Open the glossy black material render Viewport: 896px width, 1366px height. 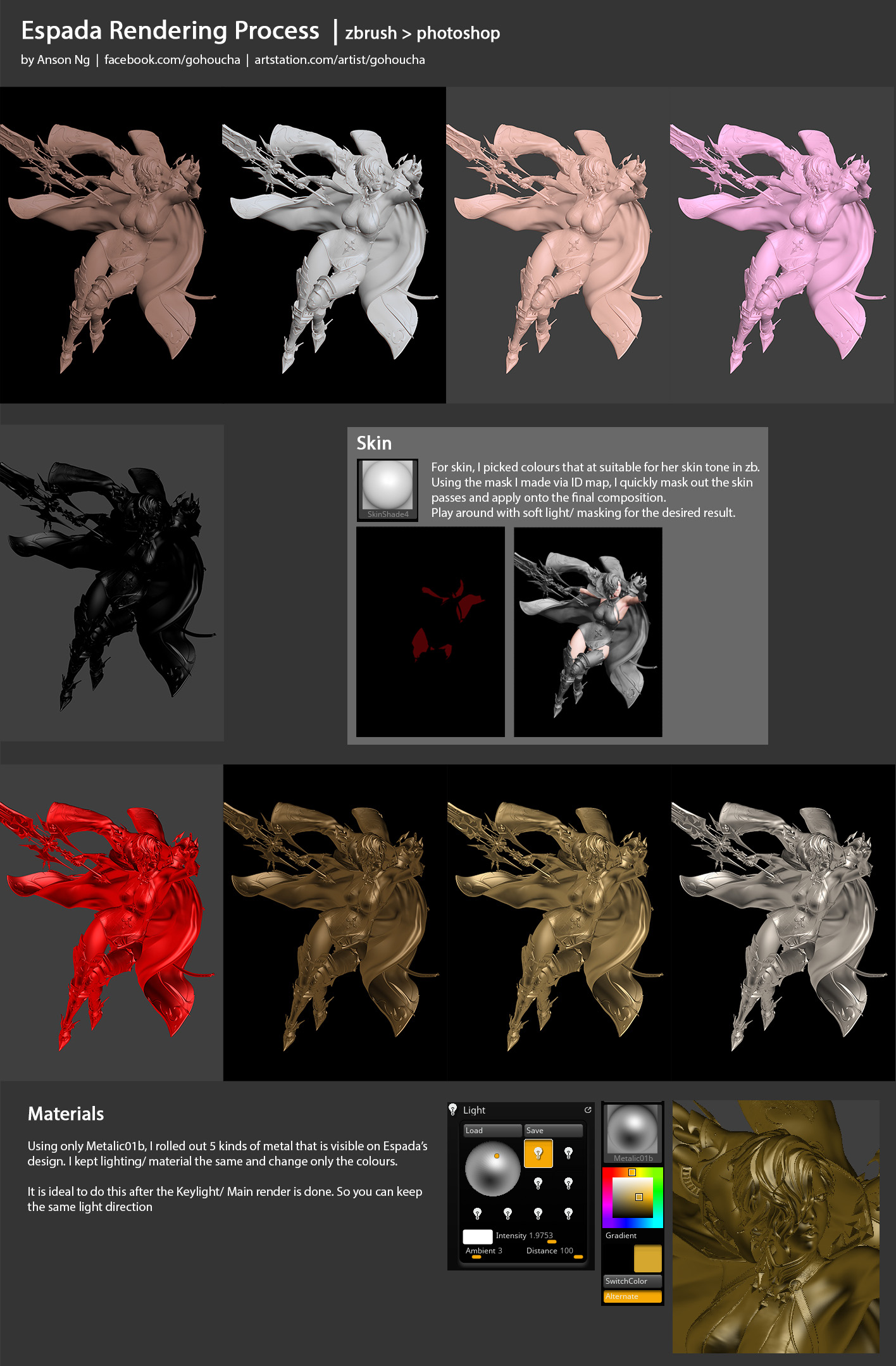coord(111,583)
